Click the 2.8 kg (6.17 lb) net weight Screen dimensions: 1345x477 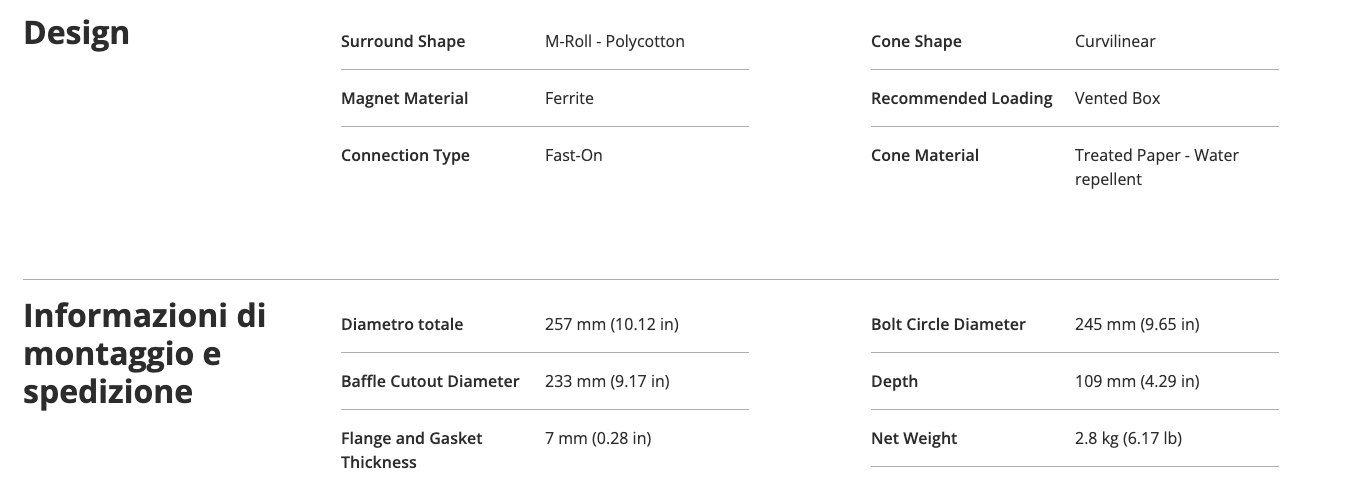click(1128, 438)
